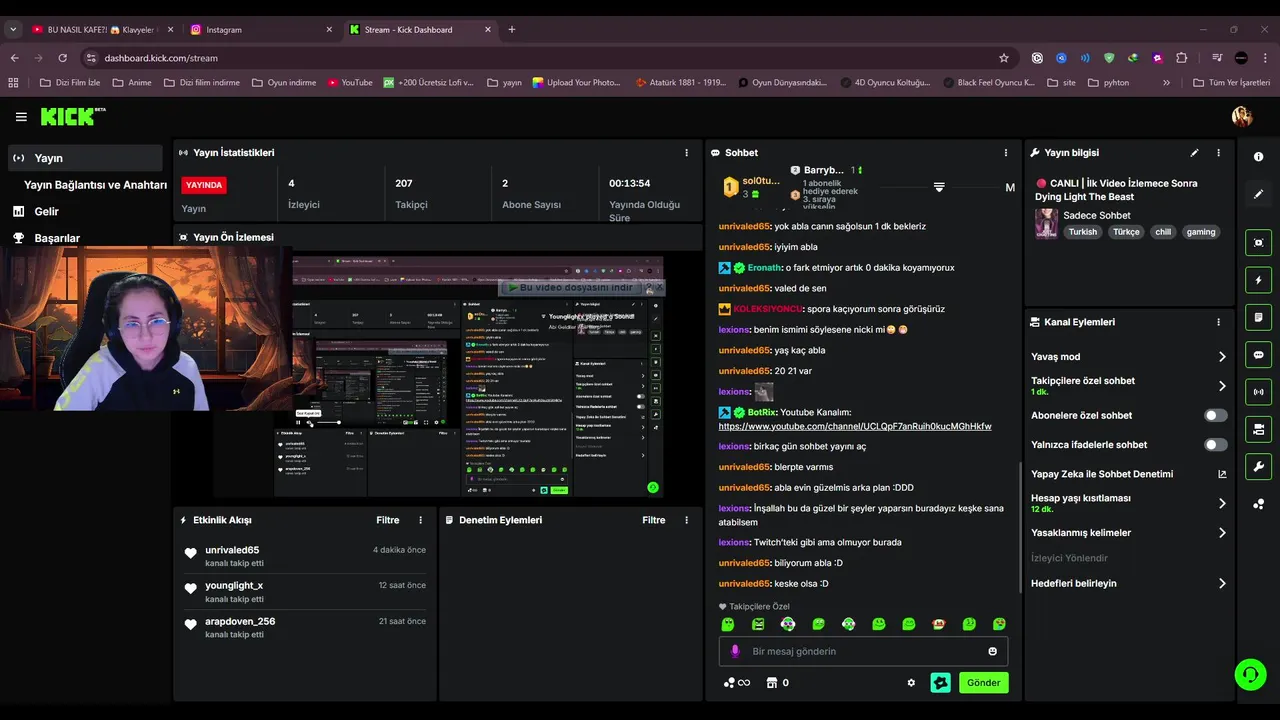Open Yapay Zeka ile Sohbet Denetimi link

[x=1222, y=474]
